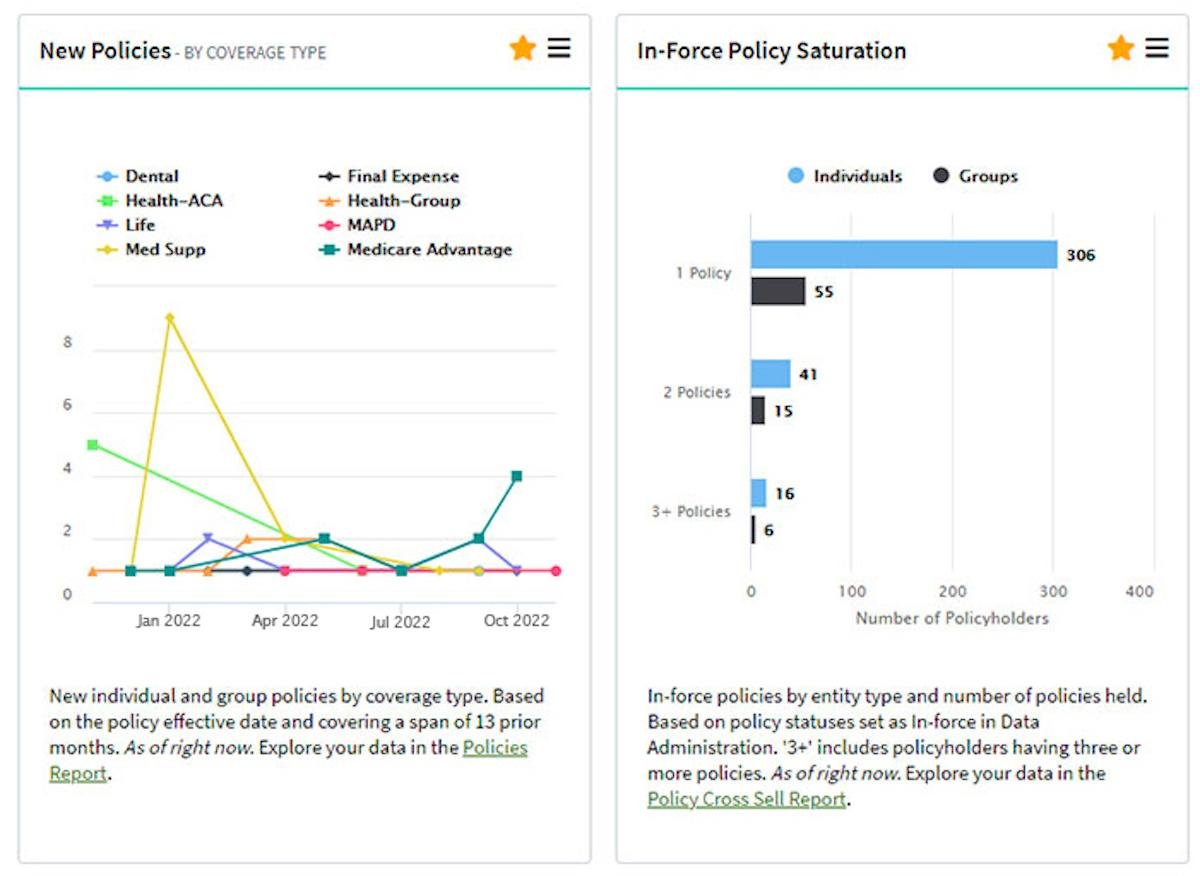Click the 306 Individuals bar for 1 Policy
This screenshot has width=1200, height=876.
[x=903, y=255]
